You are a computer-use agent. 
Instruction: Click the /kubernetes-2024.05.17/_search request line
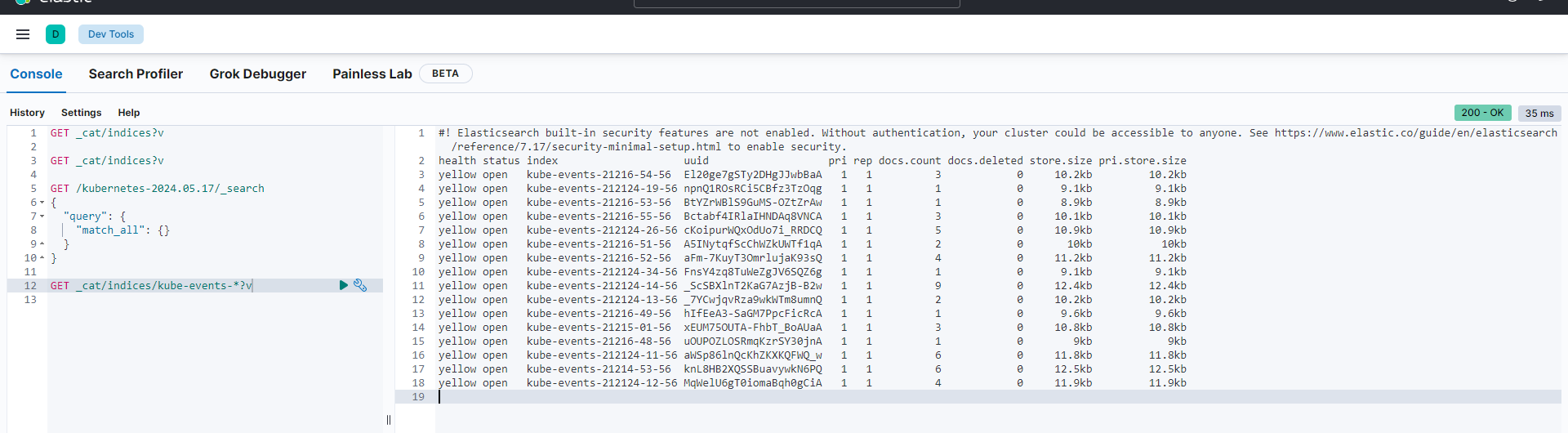coord(158,188)
